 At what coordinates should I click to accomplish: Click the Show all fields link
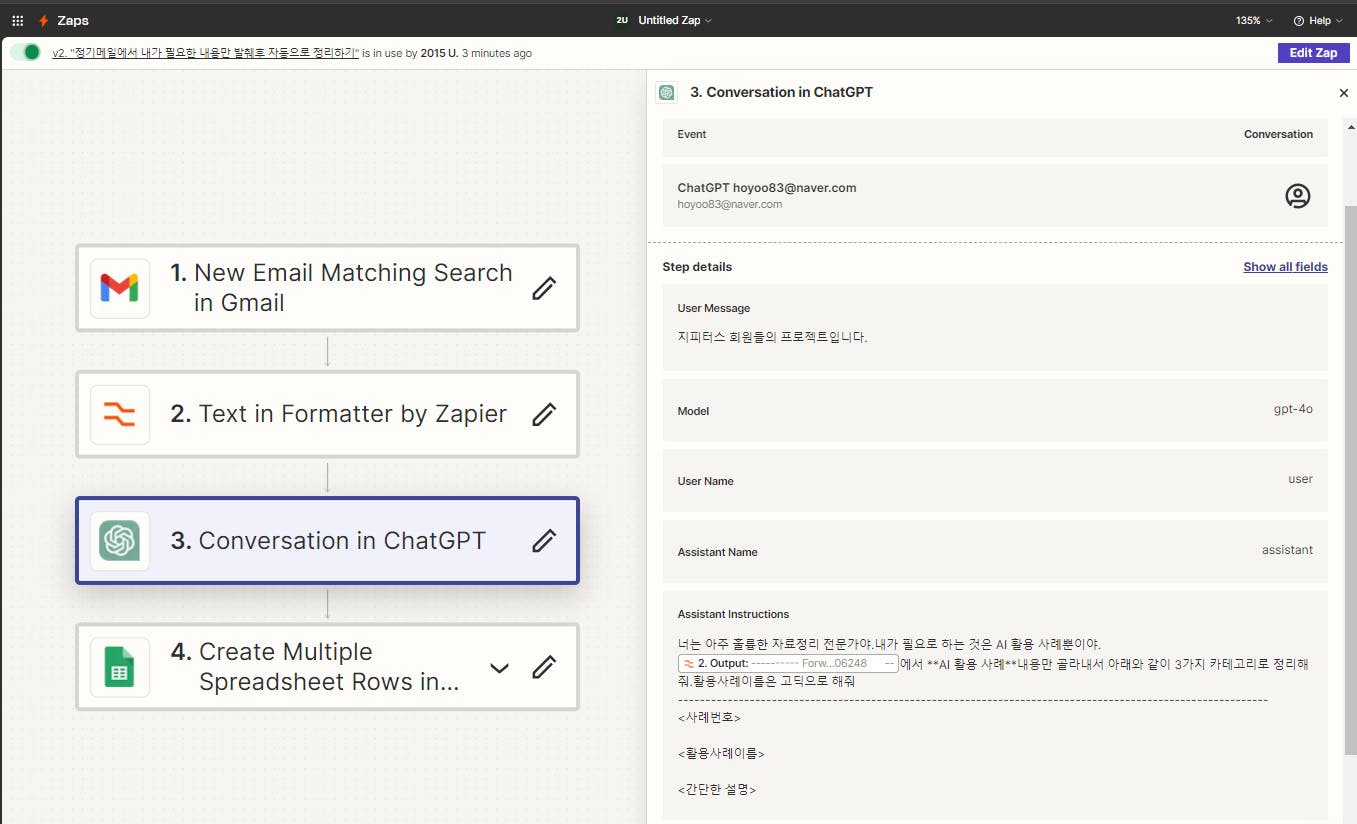[1285, 267]
